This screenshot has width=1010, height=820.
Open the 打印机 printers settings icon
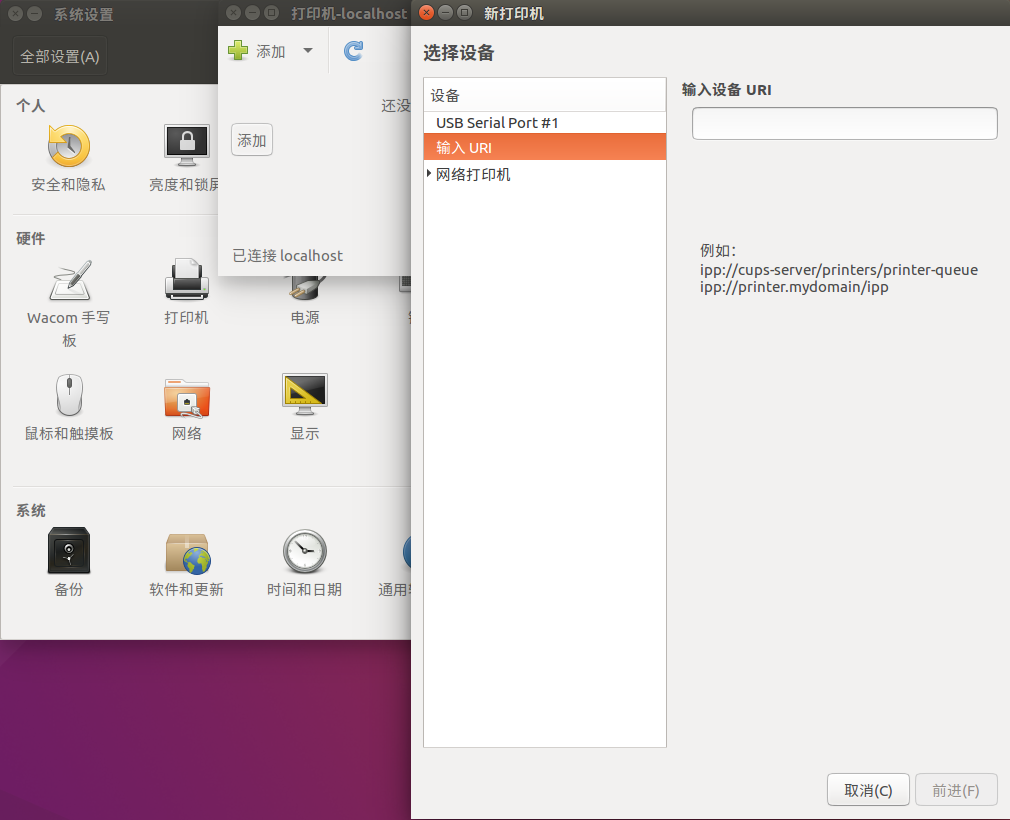[x=186, y=291]
